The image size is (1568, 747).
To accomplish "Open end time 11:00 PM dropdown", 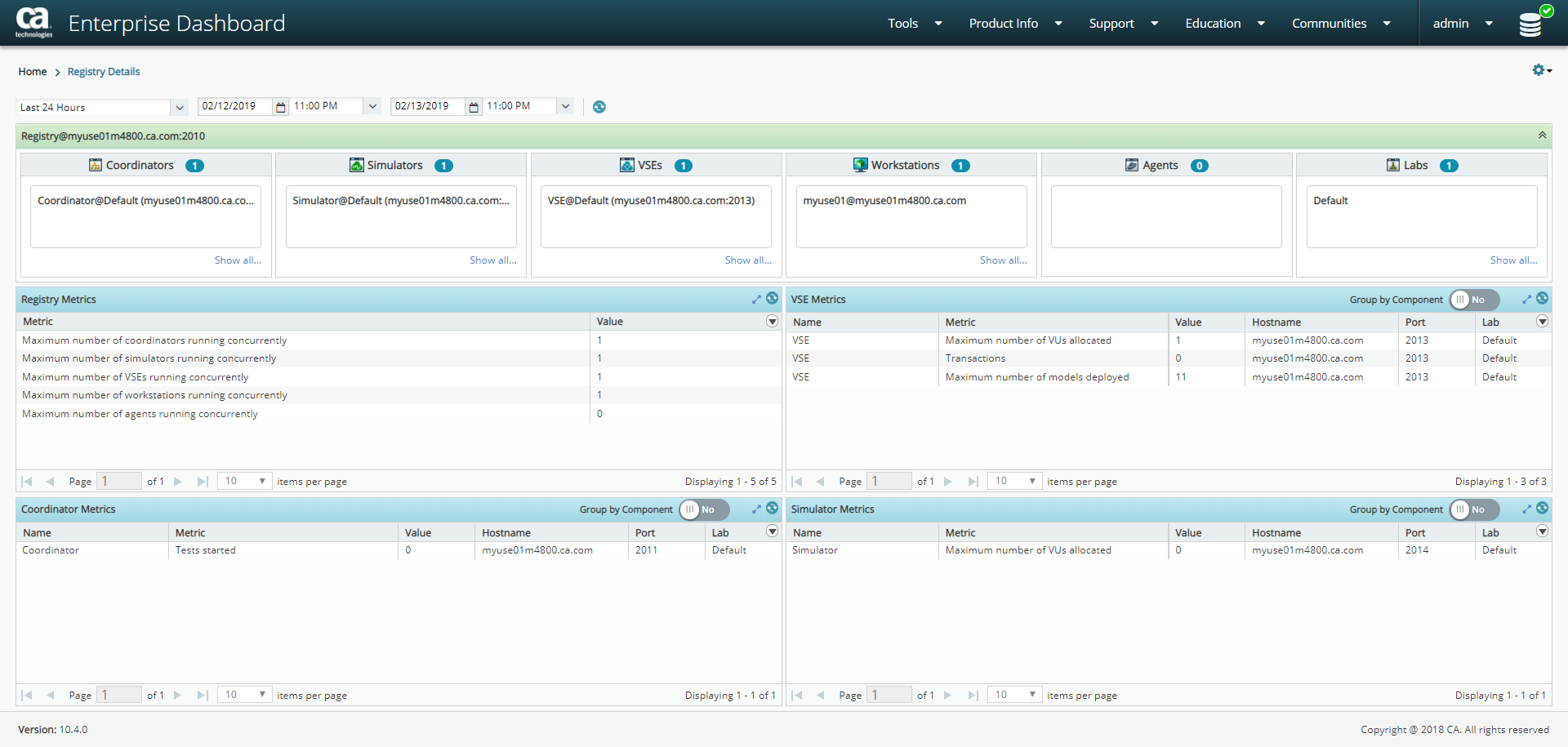I will click(x=565, y=106).
